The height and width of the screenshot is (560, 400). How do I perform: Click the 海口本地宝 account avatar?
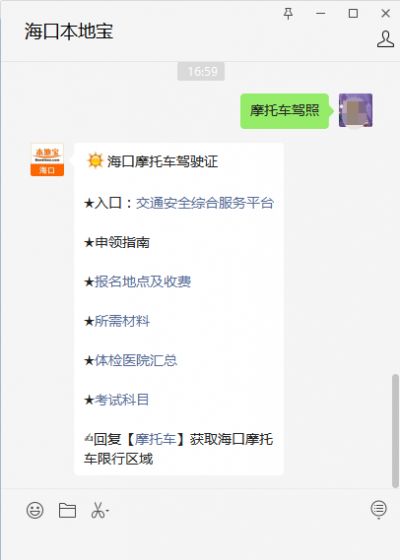point(48,160)
